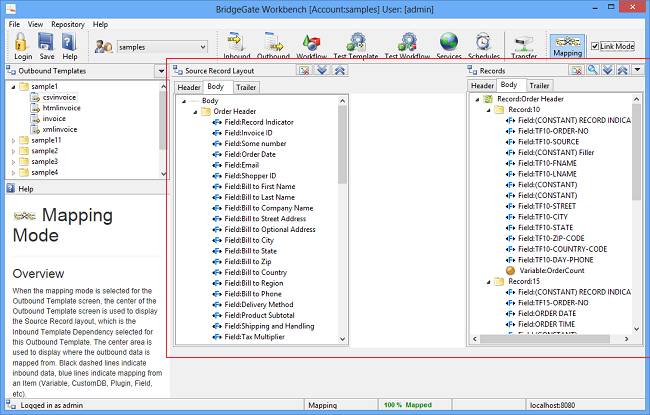Collapse the Record:15 node
Image resolution: width=650 pixels, height=415 pixels.
coord(489,282)
